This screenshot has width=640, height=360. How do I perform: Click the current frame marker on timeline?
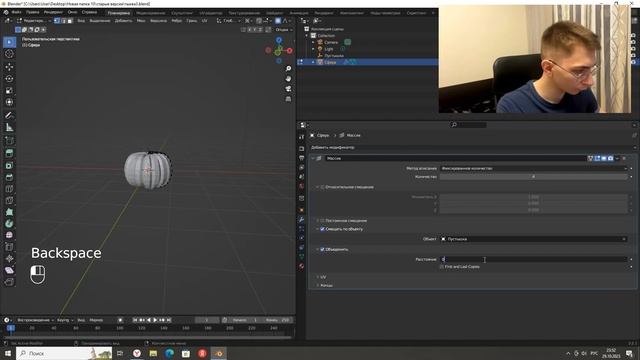[11, 328]
